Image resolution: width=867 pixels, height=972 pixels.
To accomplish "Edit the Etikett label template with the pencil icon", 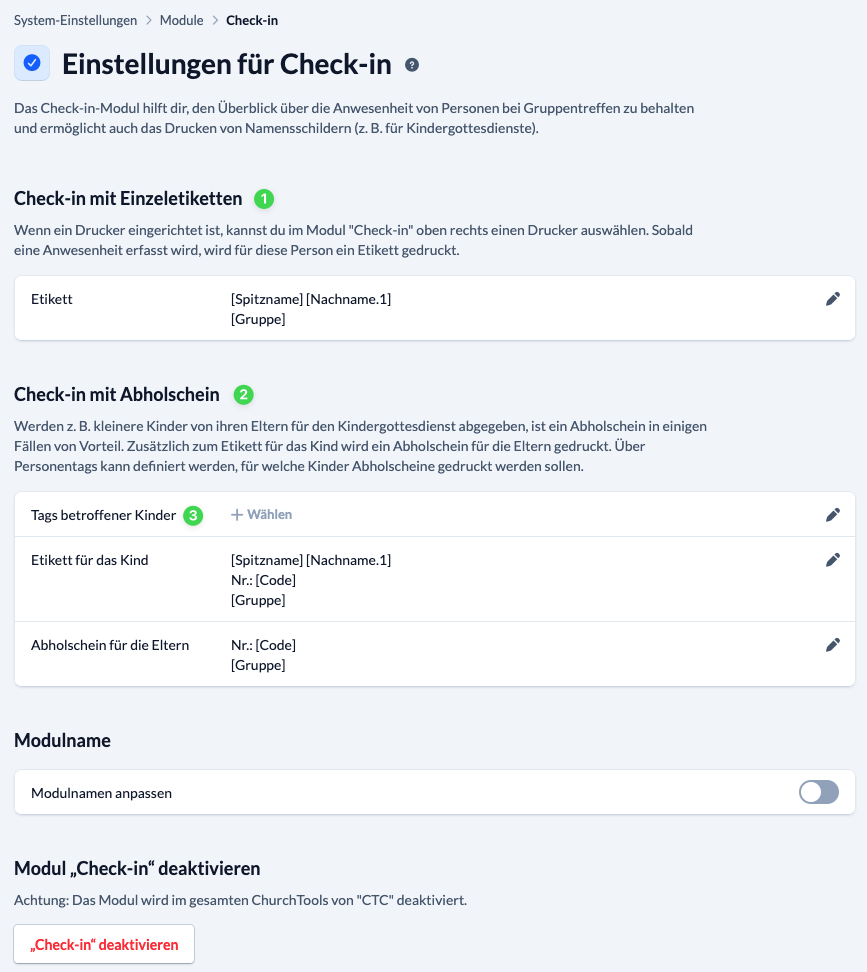I will tap(833, 299).
